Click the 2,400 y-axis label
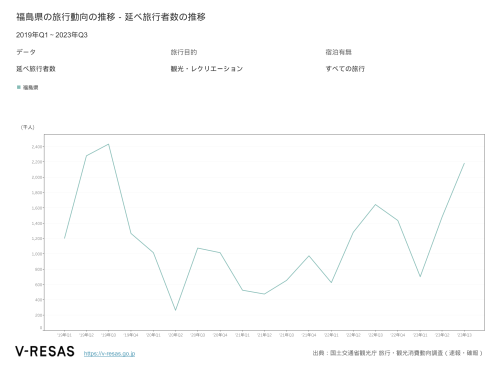Screen dimensions: 500x375 click(x=37, y=147)
